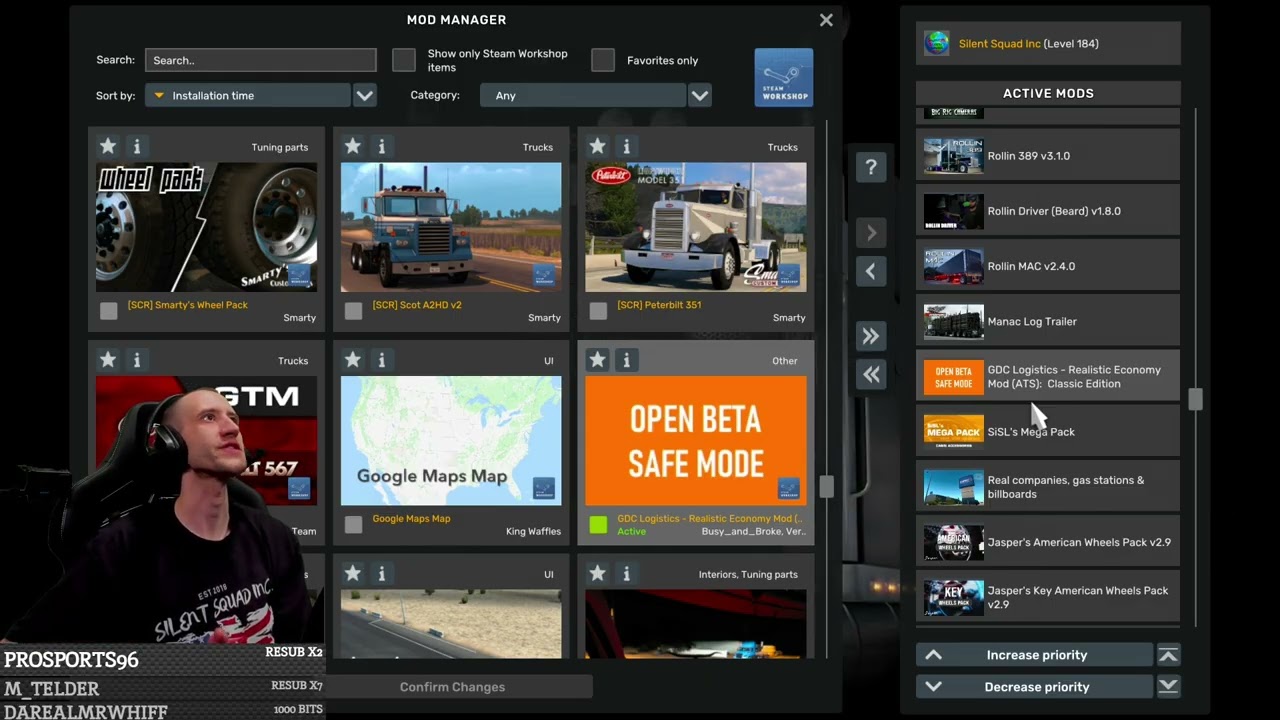Favorite star on Interiors, Tuning parts card
1280x720 pixels.
click(597, 573)
